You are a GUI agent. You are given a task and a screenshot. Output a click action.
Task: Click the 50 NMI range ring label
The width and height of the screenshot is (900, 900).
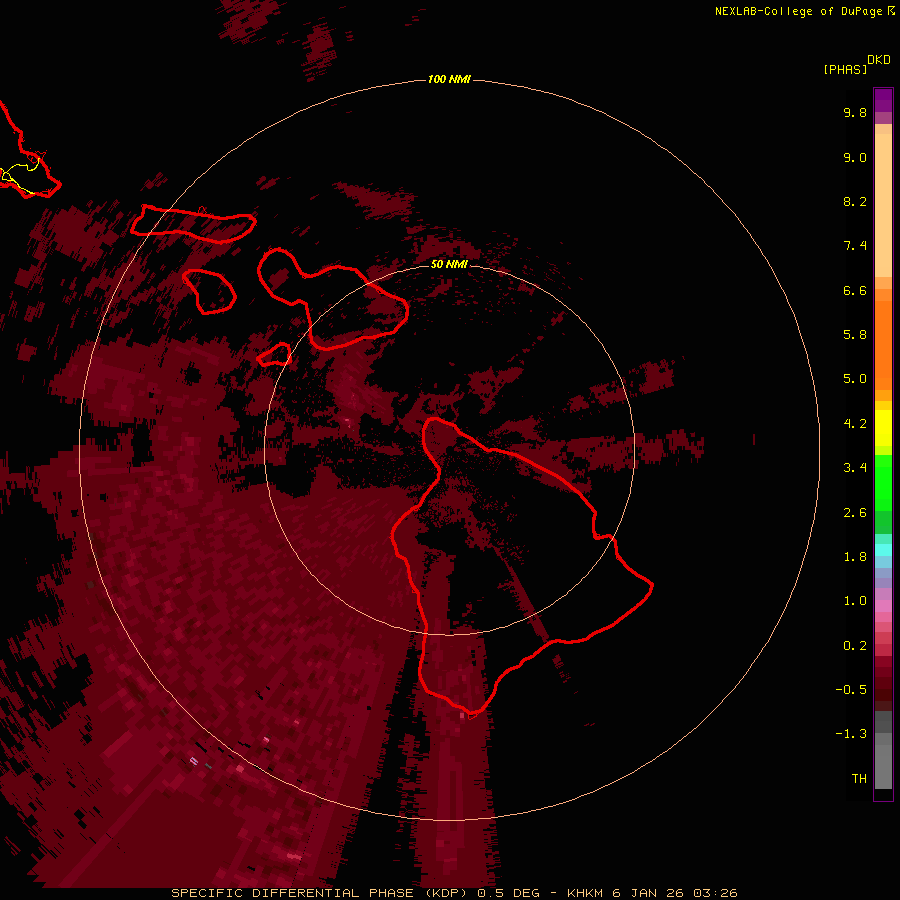tap(449, 264)
